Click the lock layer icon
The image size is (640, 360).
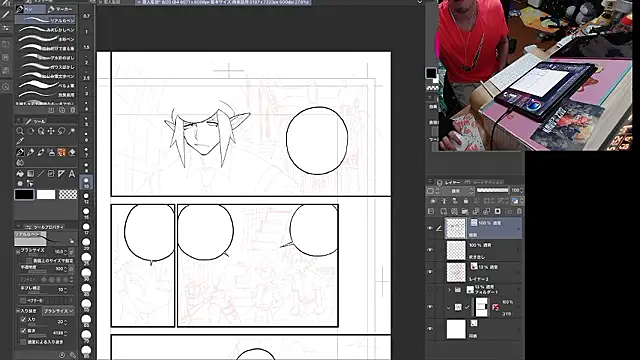point(466,201)
